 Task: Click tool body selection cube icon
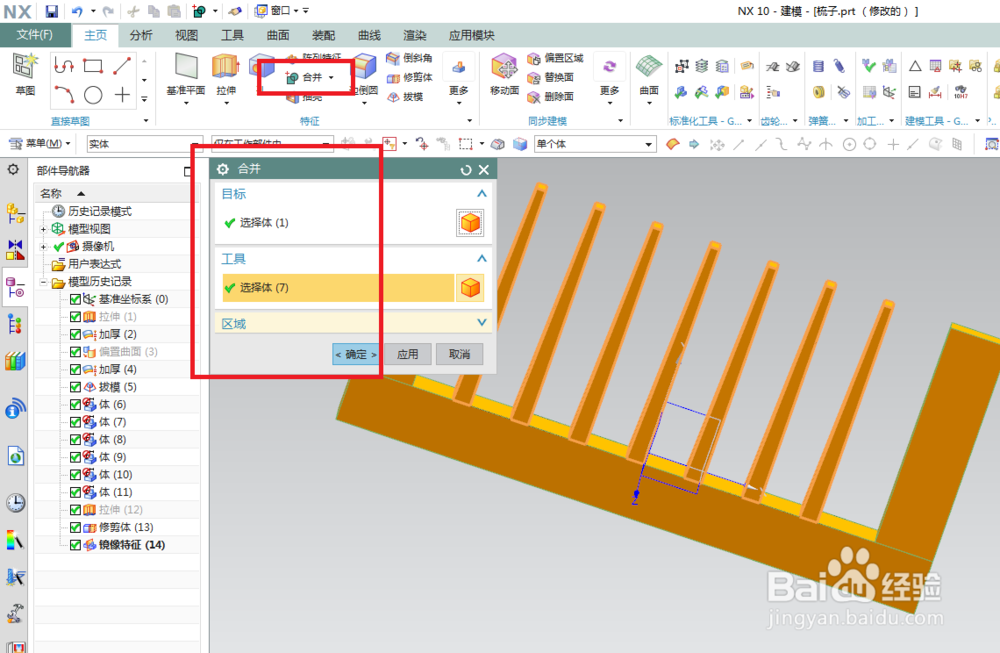pyautogui.click(x=470, y=288)
